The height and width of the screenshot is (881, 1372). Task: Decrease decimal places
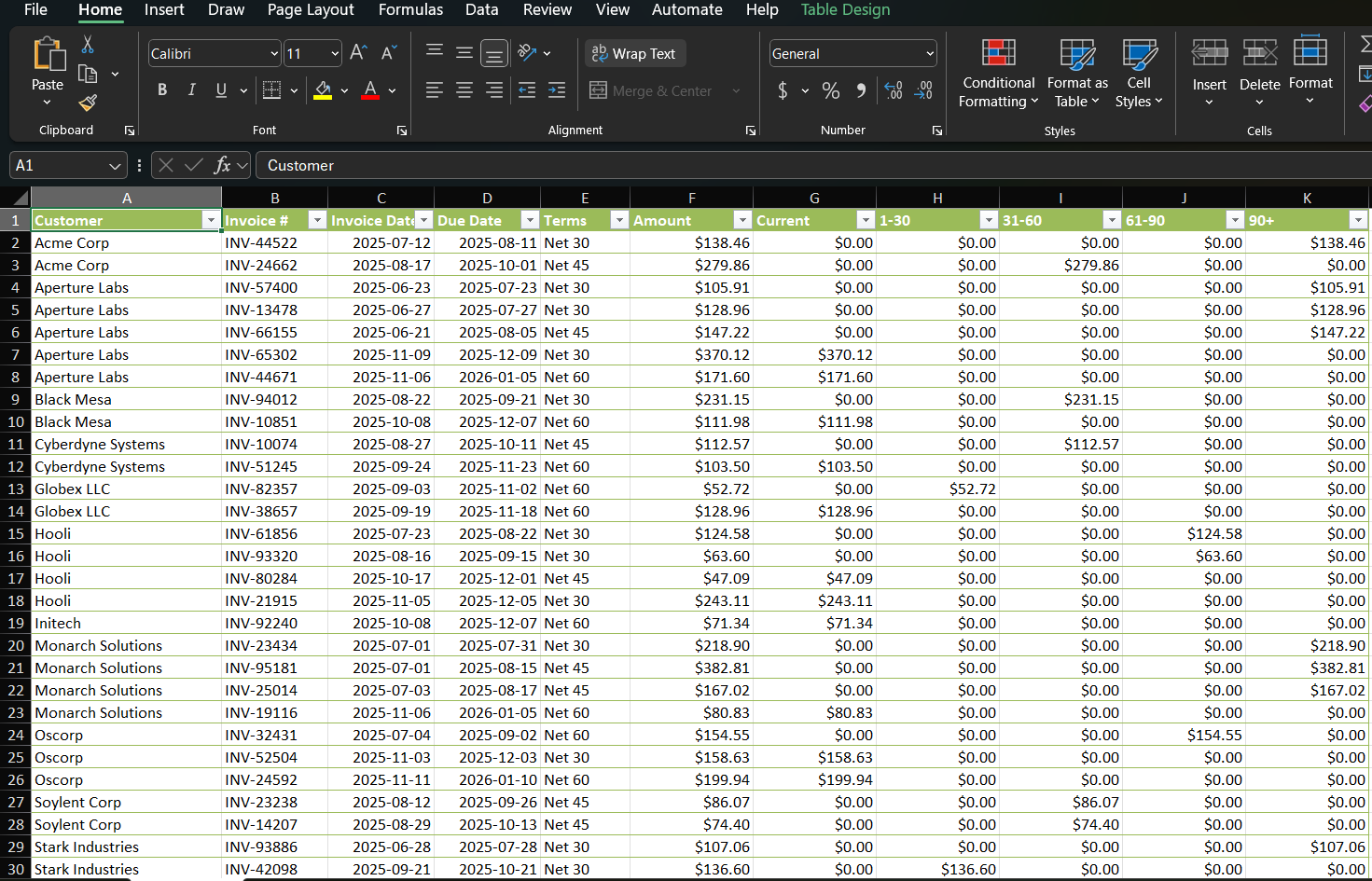(x=923, y=90)
